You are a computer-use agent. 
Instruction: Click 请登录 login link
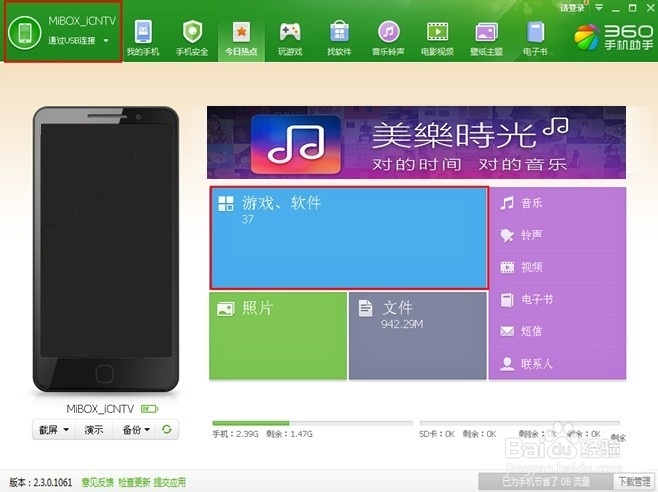tap(572, 8)
